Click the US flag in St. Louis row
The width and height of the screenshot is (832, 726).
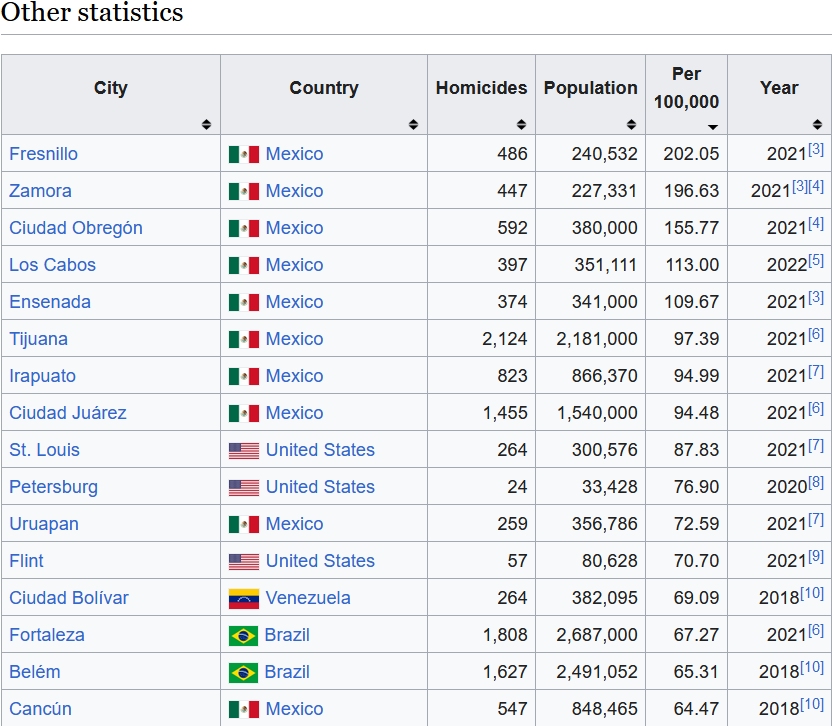click(244, 451)
